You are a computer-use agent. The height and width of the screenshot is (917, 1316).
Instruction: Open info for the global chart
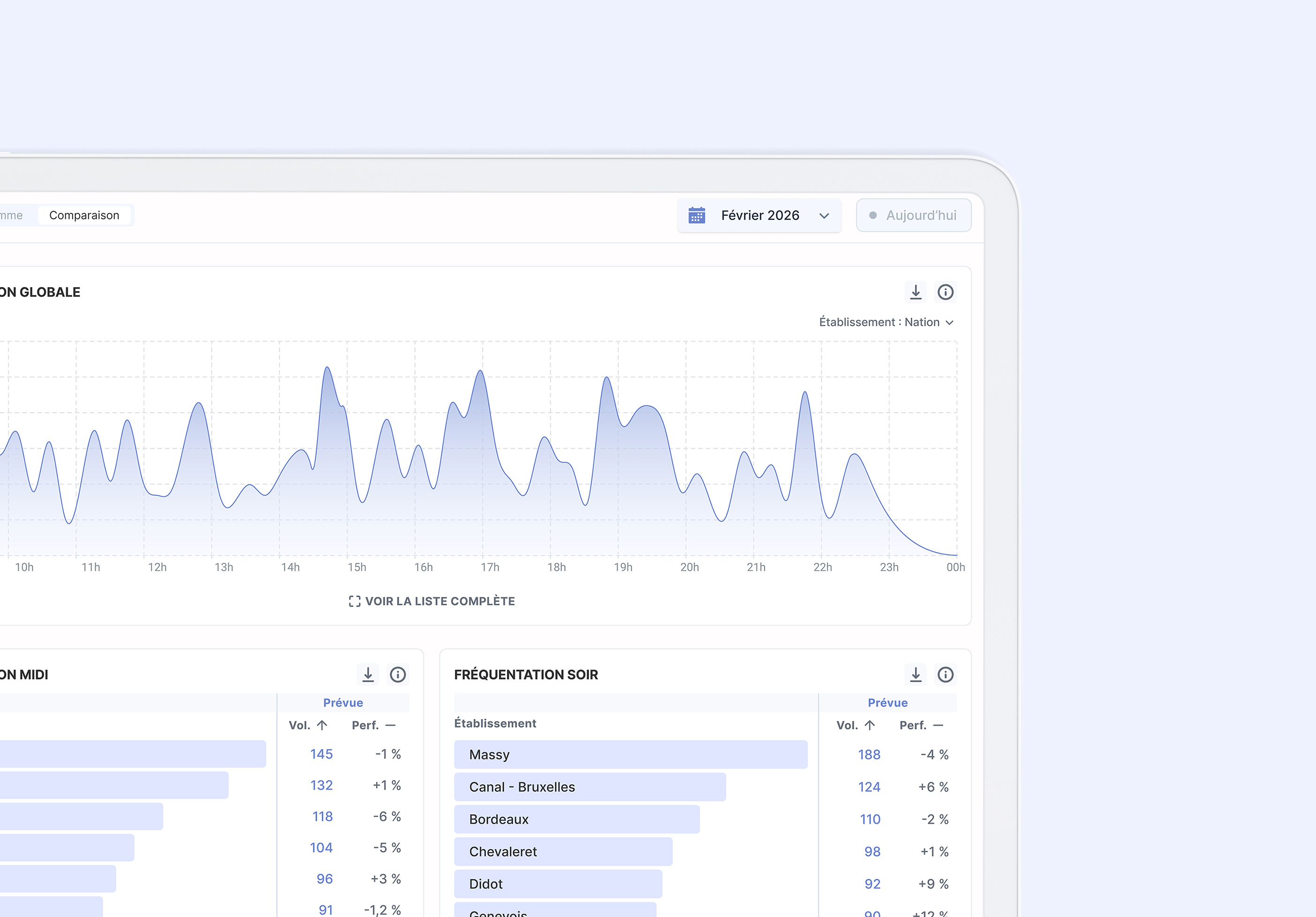[x=945, y=292]
